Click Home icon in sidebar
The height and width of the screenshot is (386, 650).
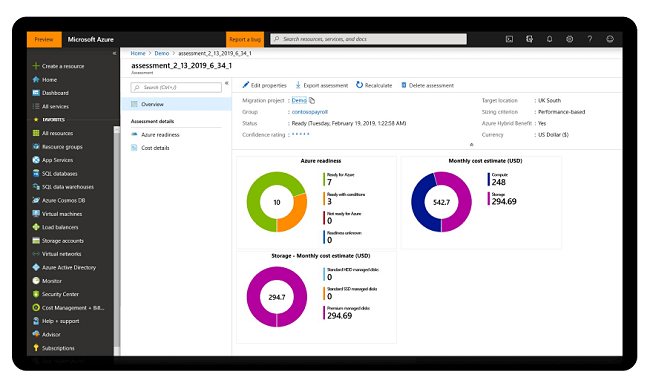pyautogui.click(x=36, y=79)
